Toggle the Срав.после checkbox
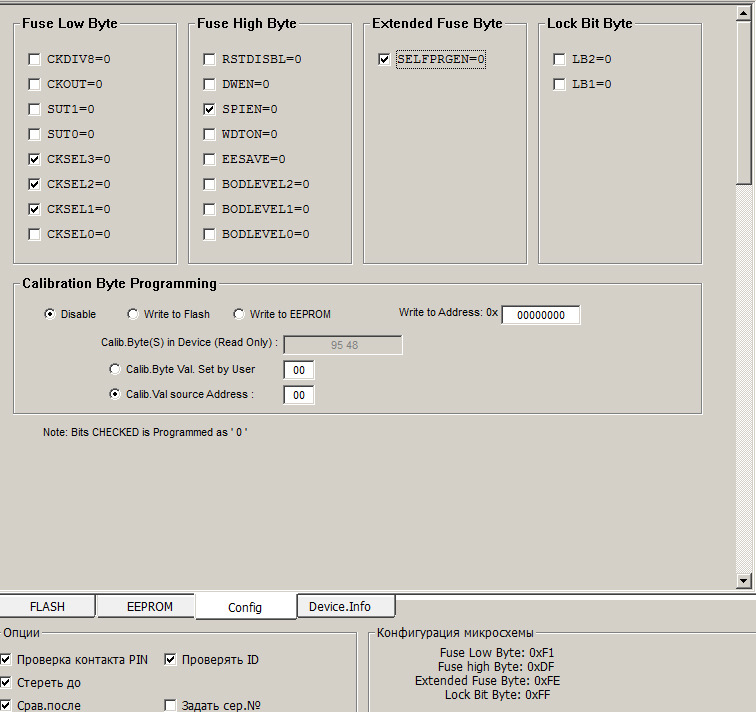Viewport: 756px width, 712px height. pos(5,705)
